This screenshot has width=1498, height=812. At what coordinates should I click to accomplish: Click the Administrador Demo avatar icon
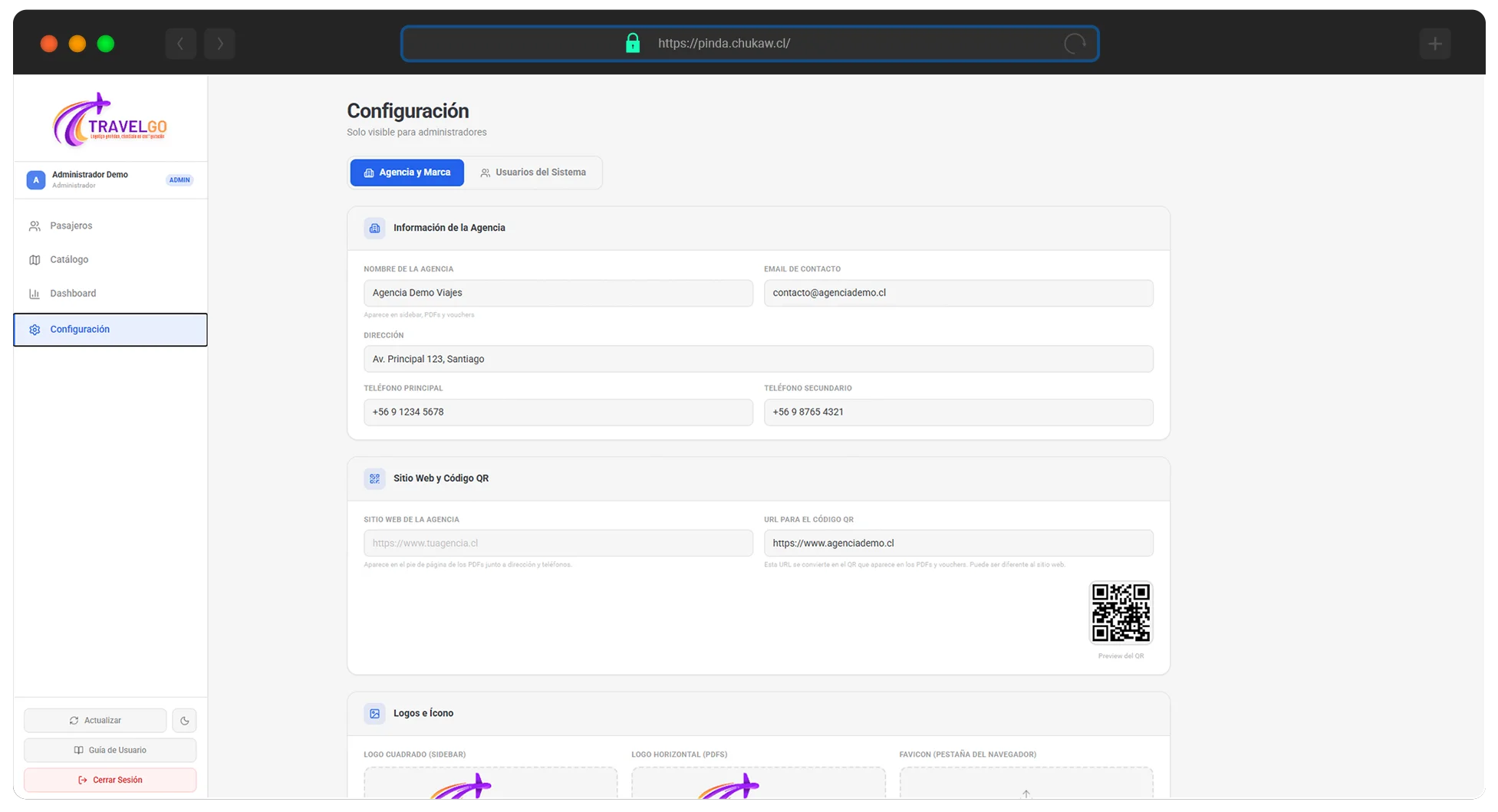point(35,180)
